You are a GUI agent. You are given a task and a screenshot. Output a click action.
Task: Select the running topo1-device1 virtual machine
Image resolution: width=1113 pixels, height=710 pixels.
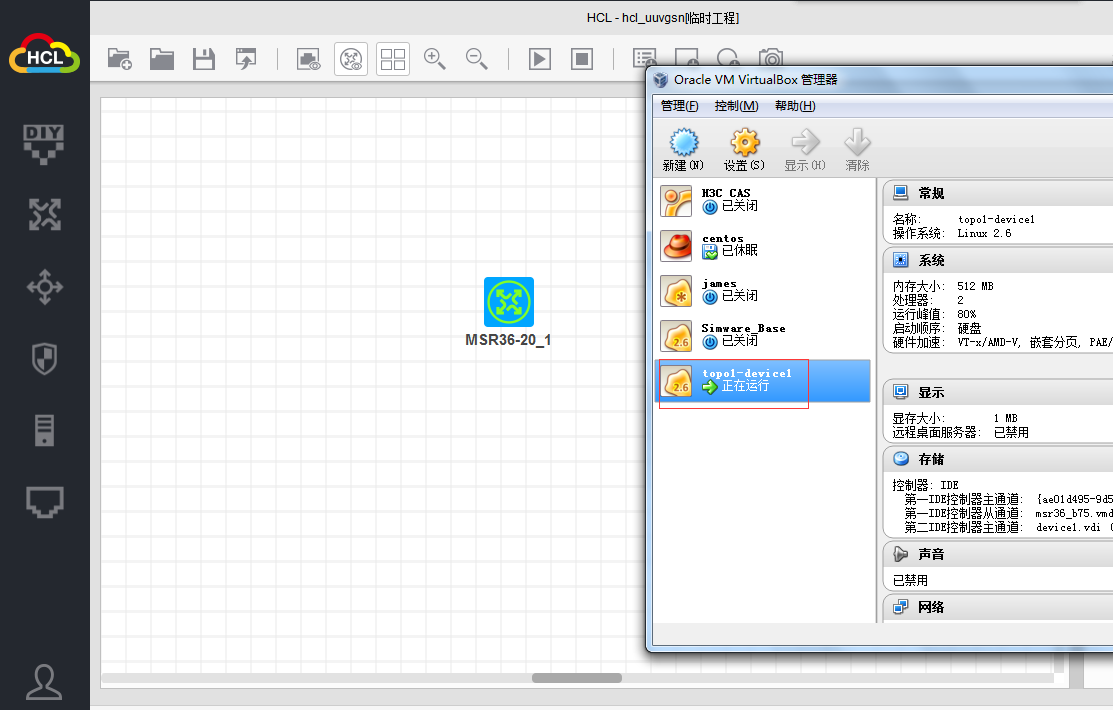tap(762, 381)
